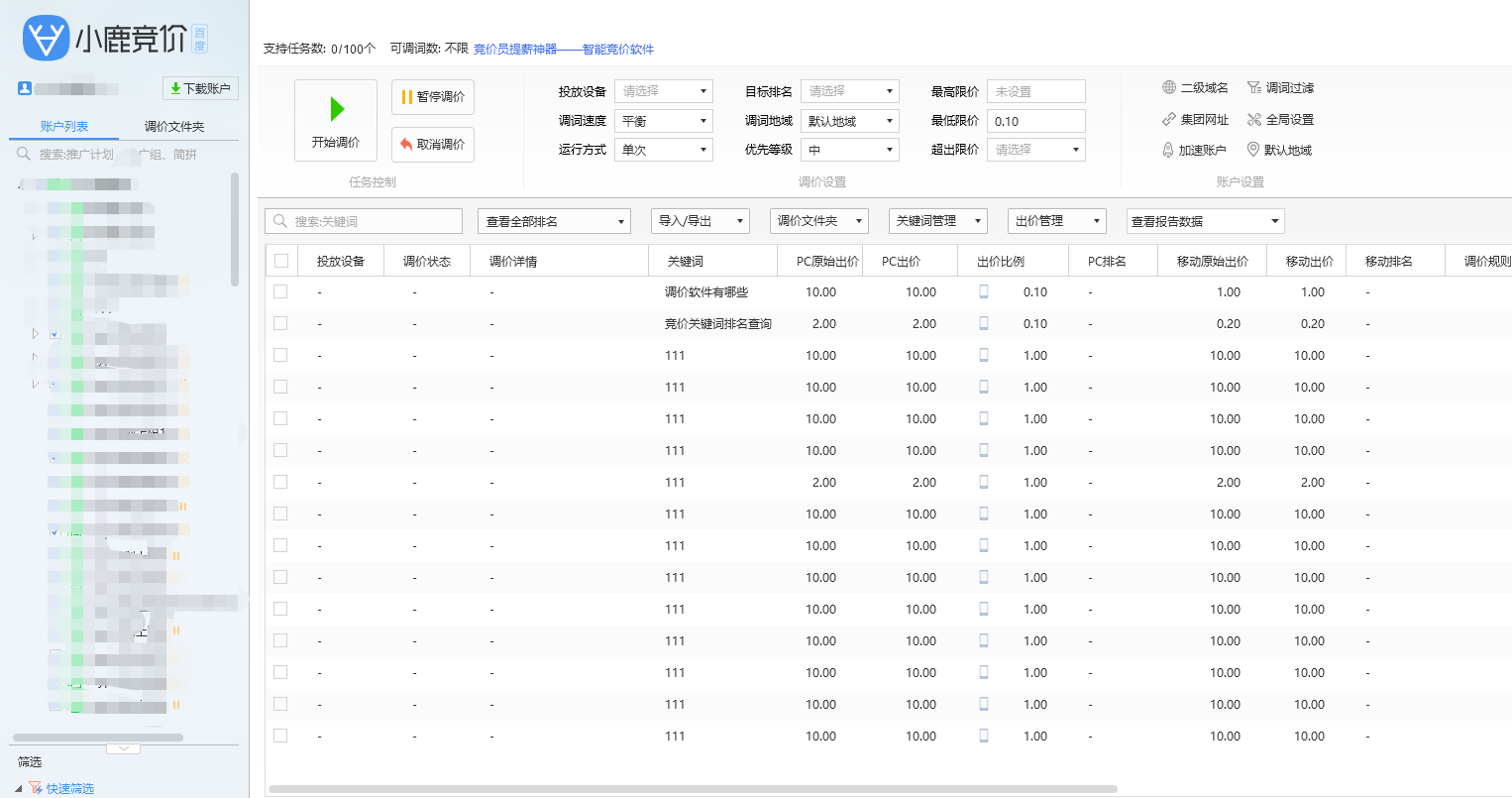Click the 搜索:推广计划 search field
1512x798 pixels.
[x=124, y=154]
